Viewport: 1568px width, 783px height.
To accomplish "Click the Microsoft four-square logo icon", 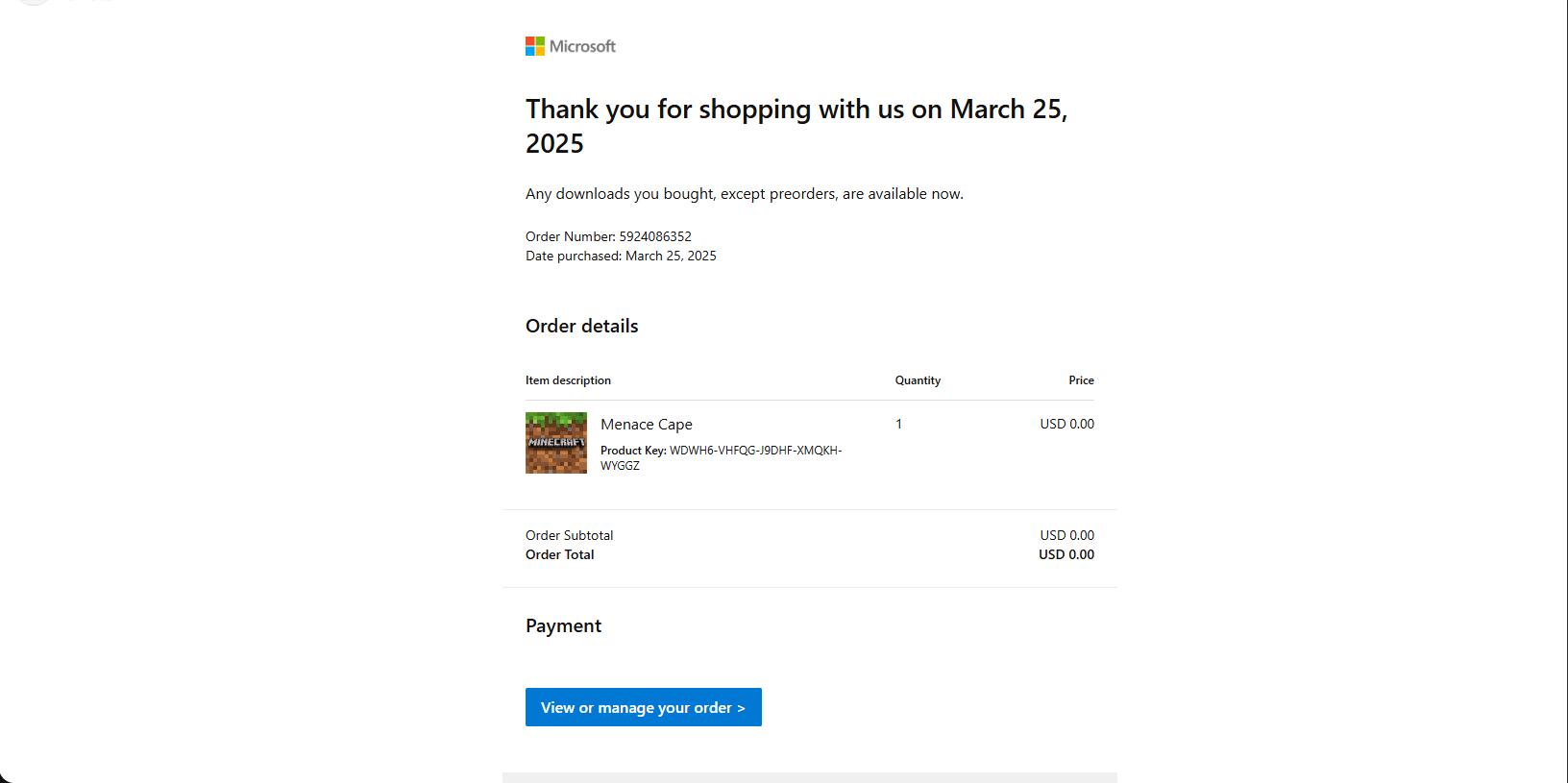I will [x=534, y=46].
